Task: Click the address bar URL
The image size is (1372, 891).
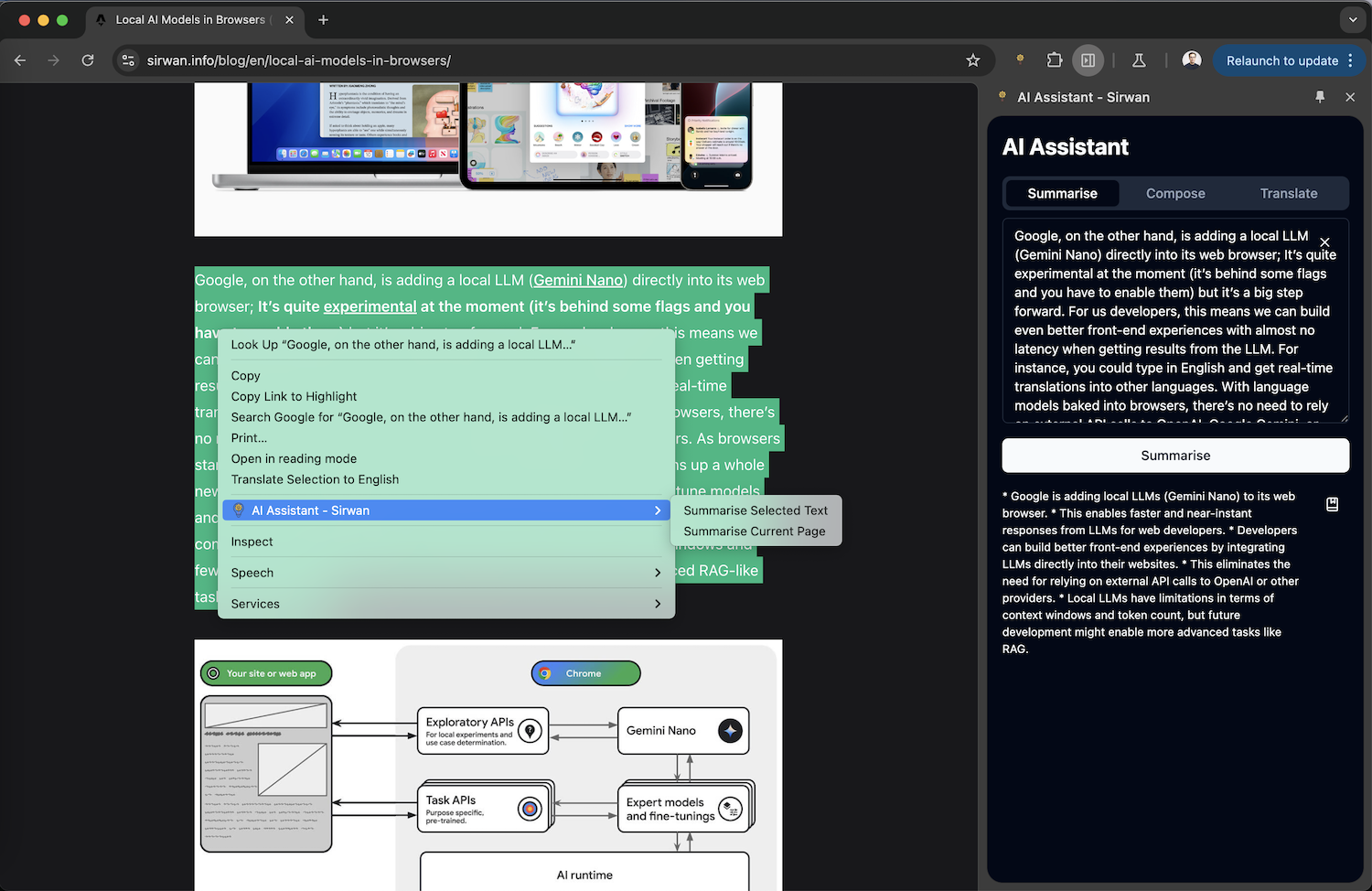Action: click(299, 60)
